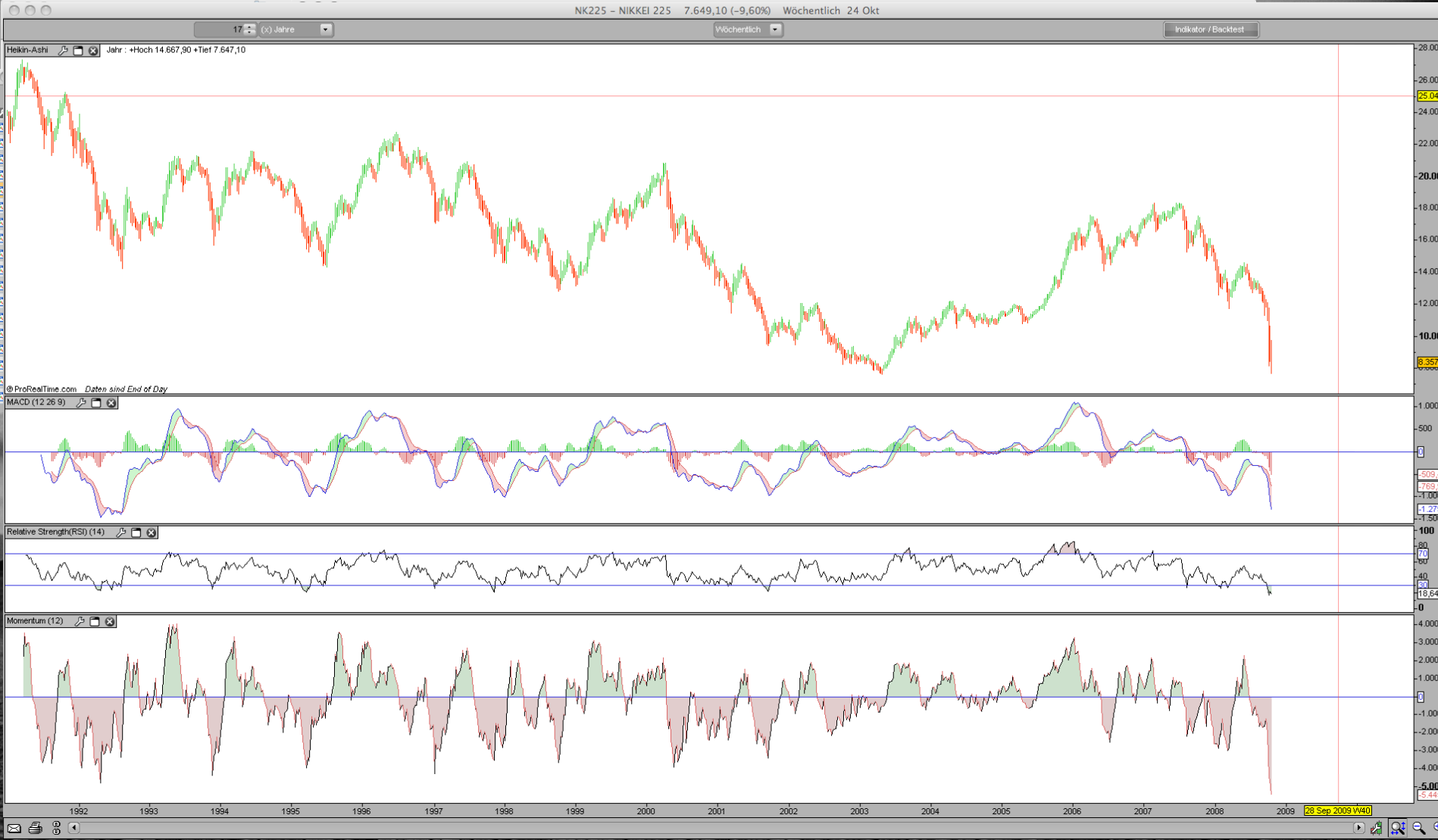Click the Daten sind End of Day note
The image size is (1438, 840).
pyautogui.click(x=126, y=389)
